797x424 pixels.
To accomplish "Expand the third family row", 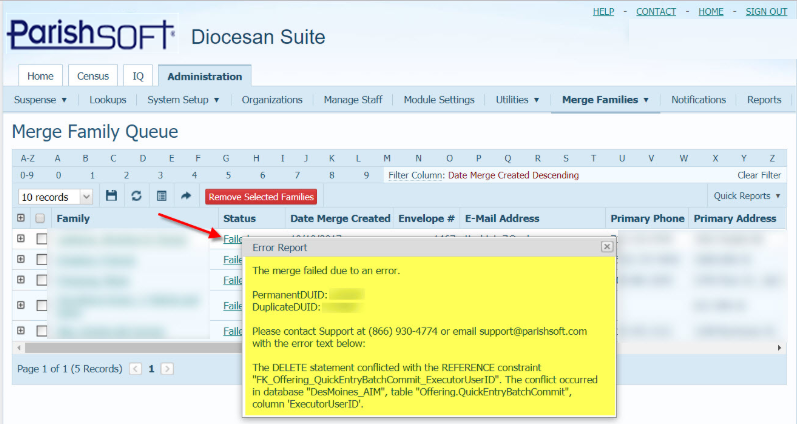I will (x=21, y=280).
